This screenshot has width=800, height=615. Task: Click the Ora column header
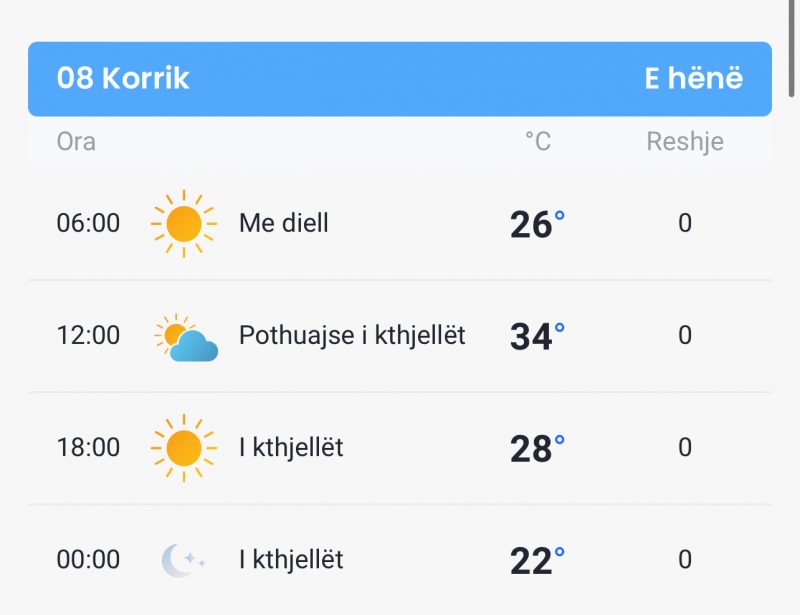(x=76, y=141)
